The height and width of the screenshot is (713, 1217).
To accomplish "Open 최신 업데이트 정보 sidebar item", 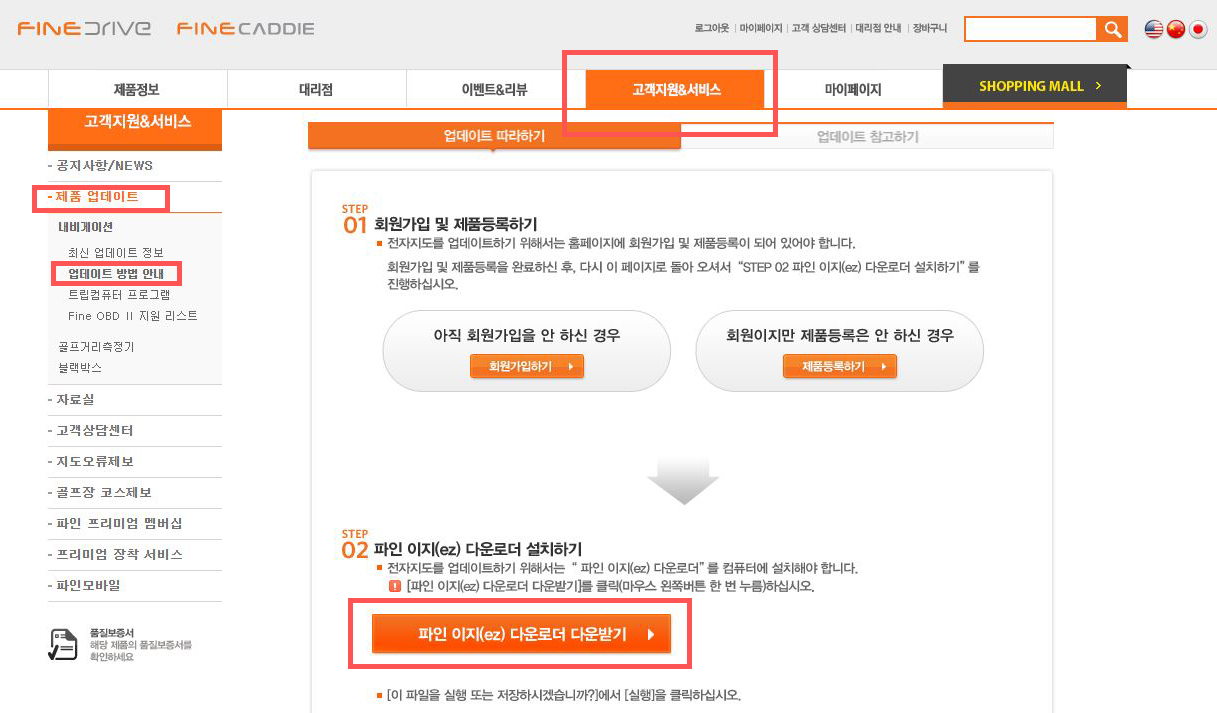I will pyautogui.click(x=116, y=252).
